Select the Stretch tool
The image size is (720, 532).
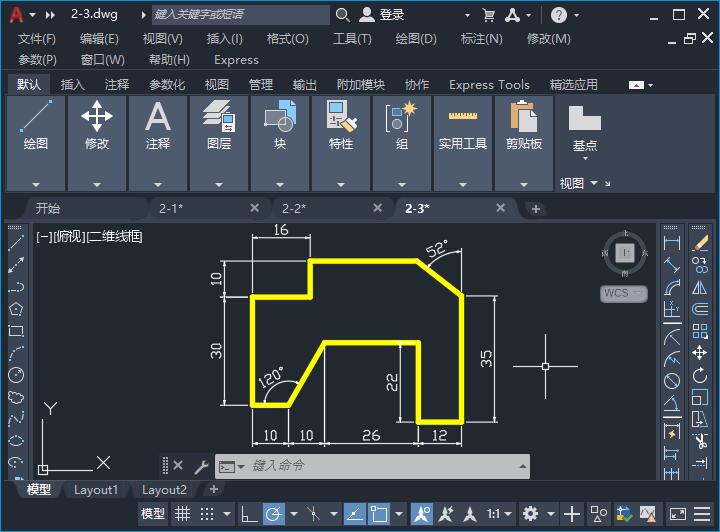pyautogui.click(x=700, y=419)
